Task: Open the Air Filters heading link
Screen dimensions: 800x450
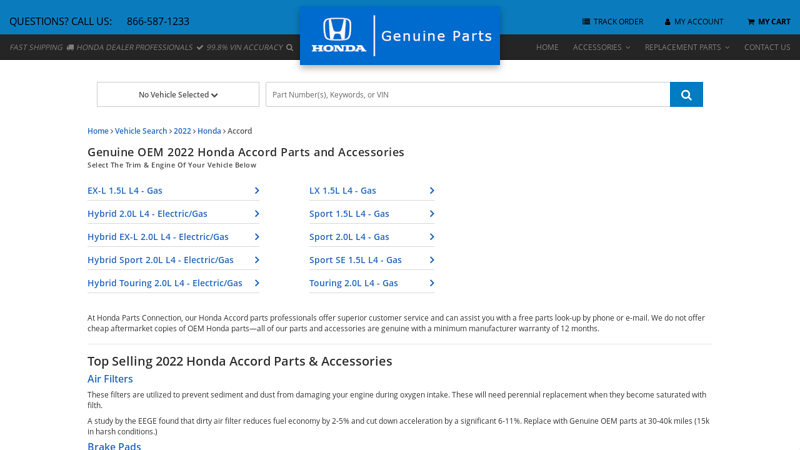Action: (x=110, y=379)
